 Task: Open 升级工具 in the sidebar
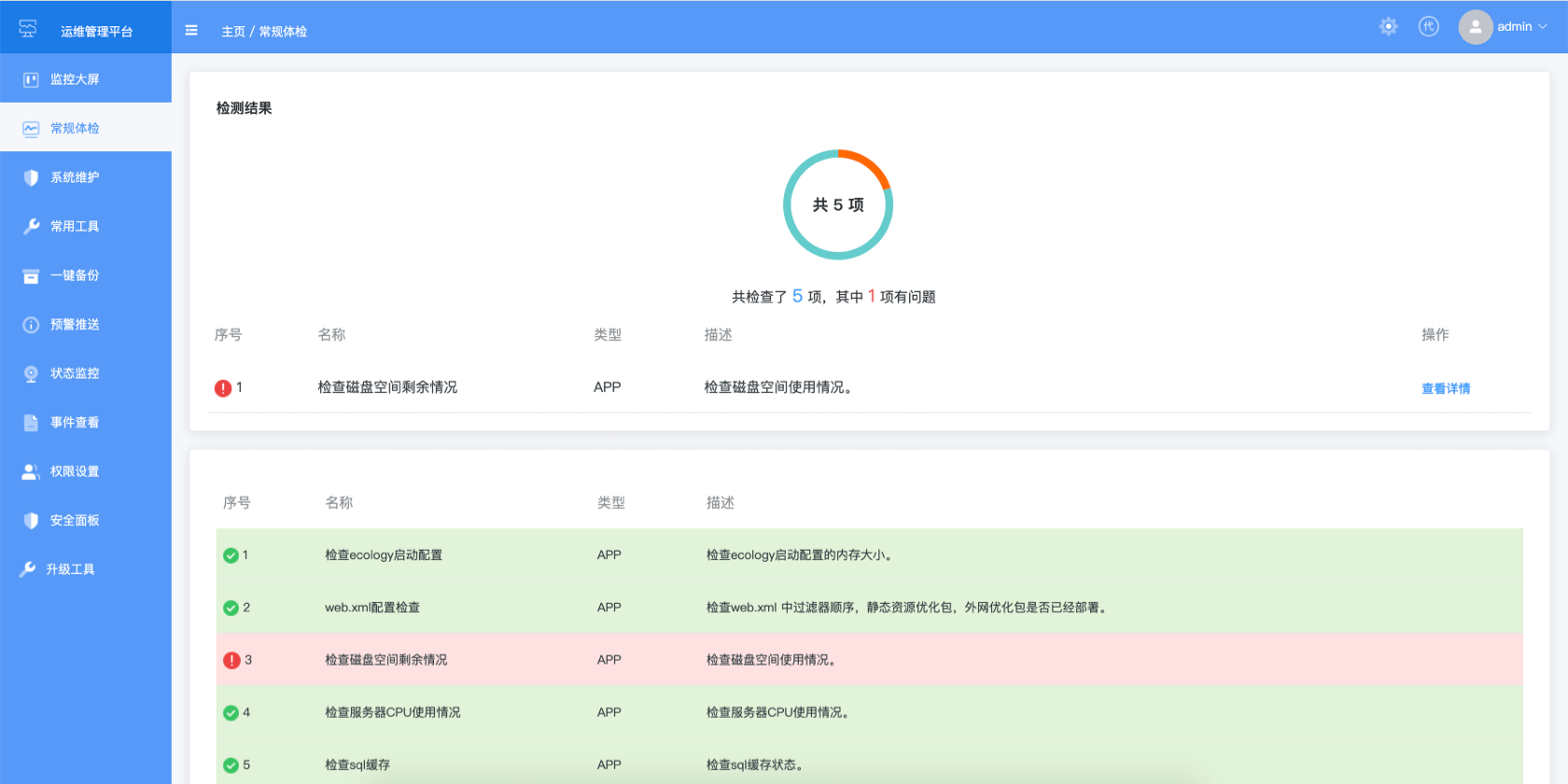pyautogui.click(x=86, y=569)
